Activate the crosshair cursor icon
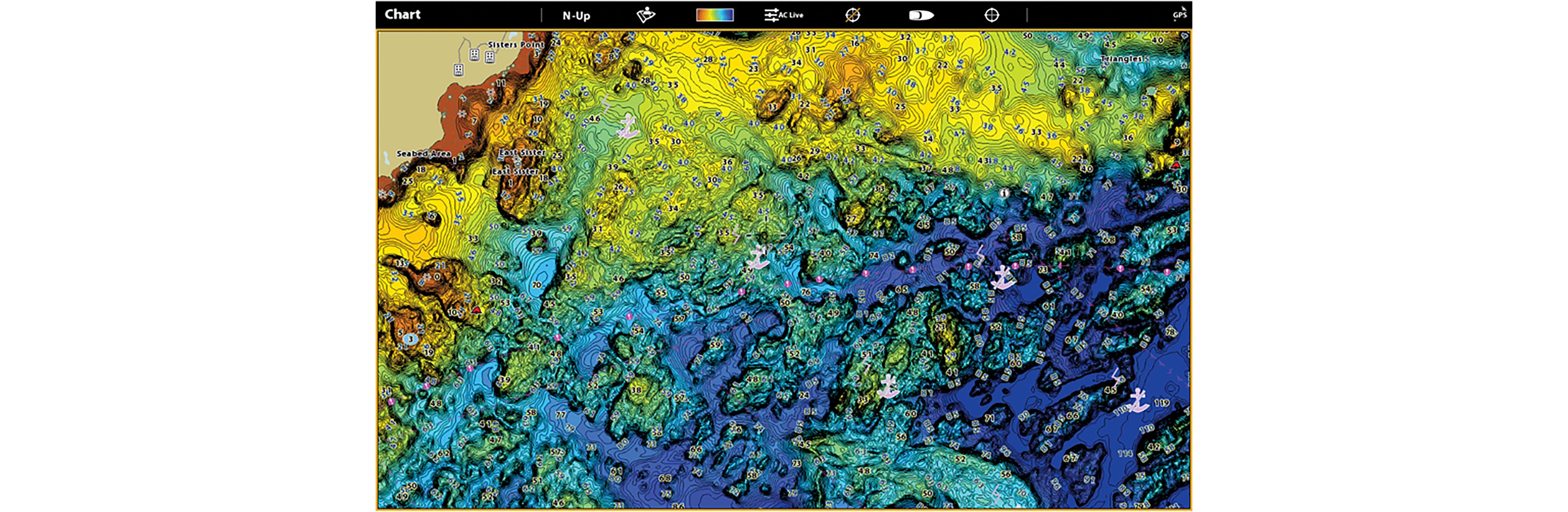 coord(991,15)
